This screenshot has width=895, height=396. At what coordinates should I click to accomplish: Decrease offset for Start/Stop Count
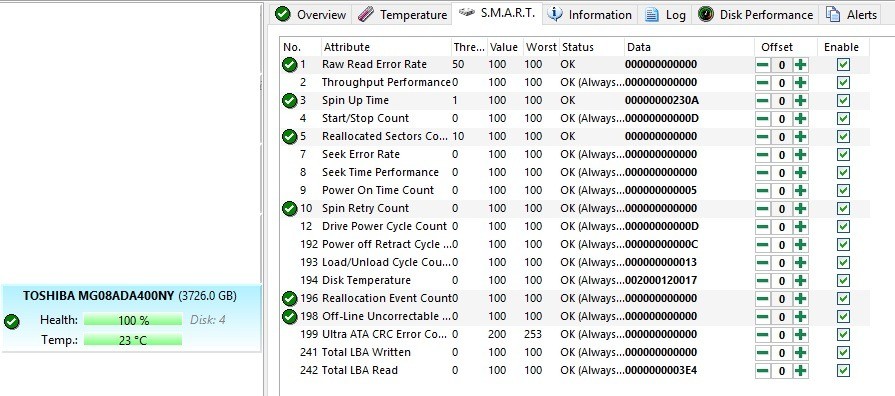763,119
